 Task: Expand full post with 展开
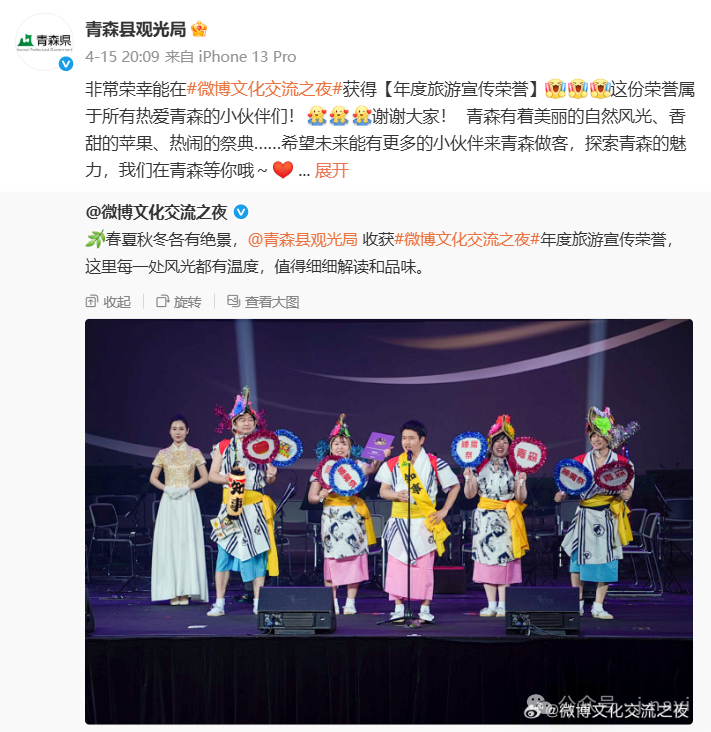tap(331, 170)
